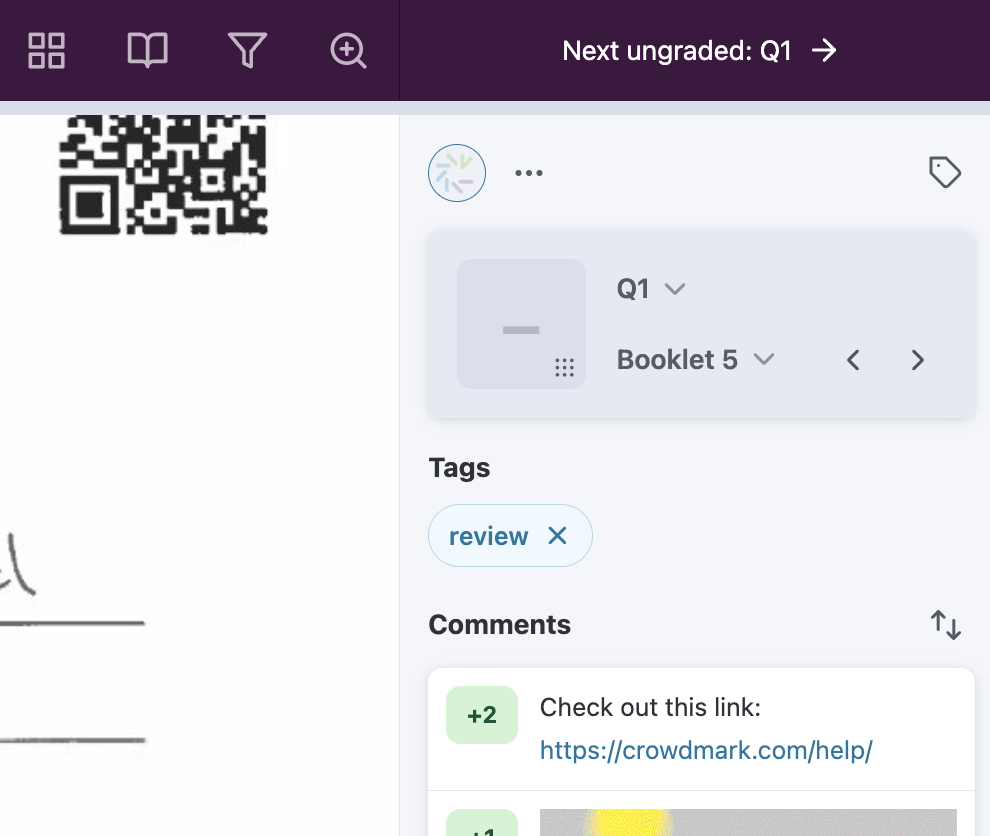Sort comments using the up-down arrows icon
The height and width of the screenshot is (836, 990).
coord(945,625)
